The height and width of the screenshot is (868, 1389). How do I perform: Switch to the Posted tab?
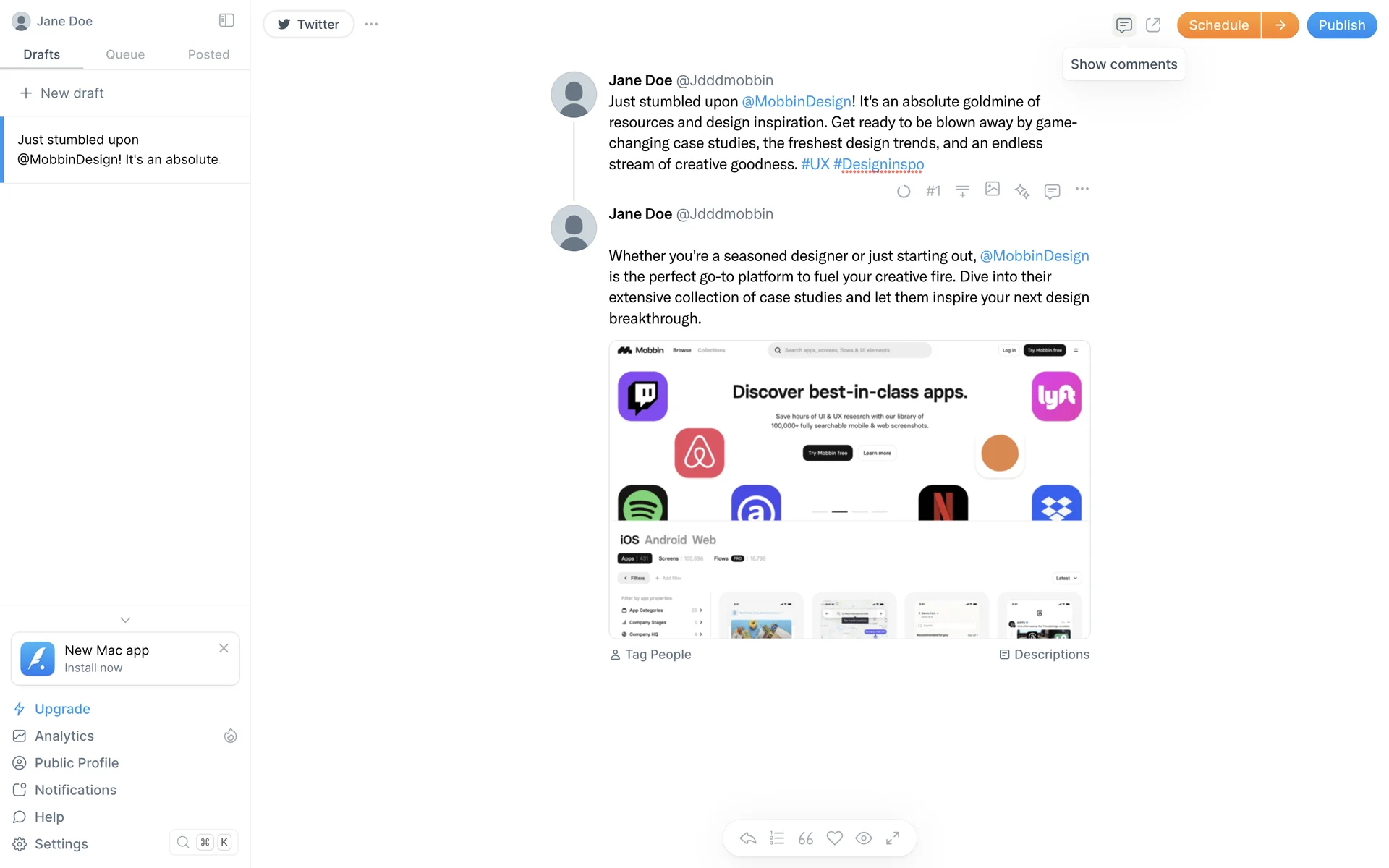tap(208, 54)
